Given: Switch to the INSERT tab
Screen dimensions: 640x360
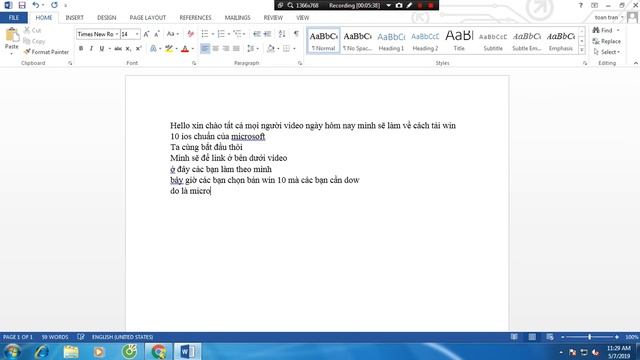Looking at the screenshot, I should [74, 18].
